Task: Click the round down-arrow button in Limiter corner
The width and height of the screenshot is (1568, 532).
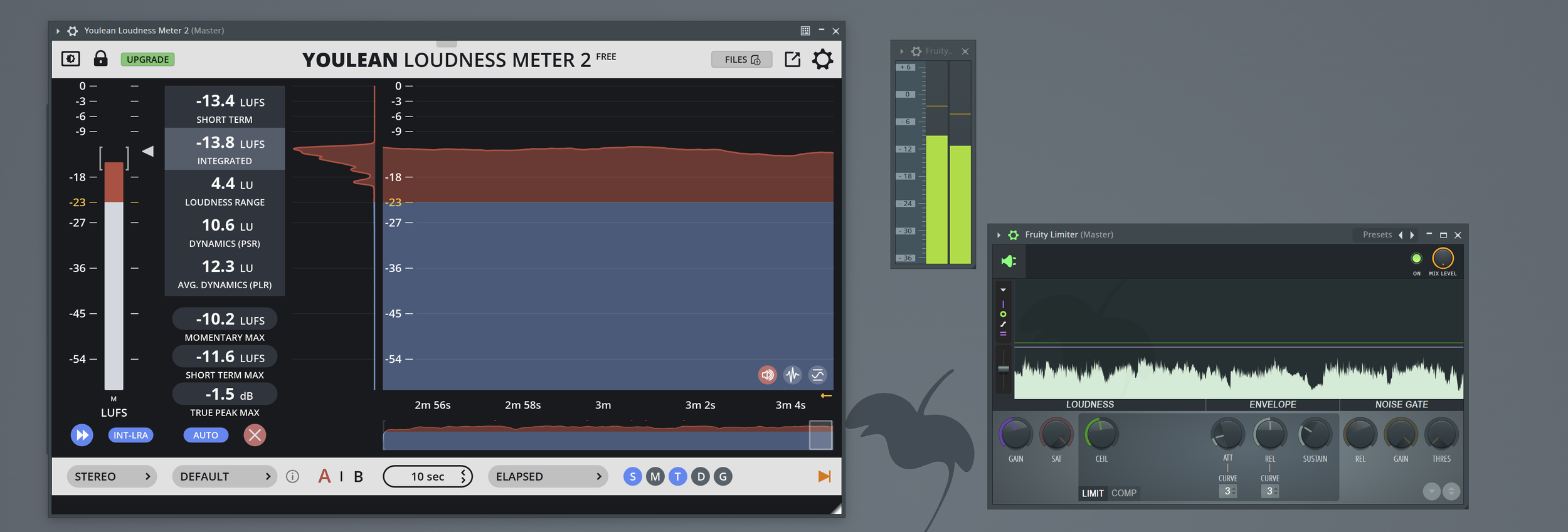Action: 1431,491
